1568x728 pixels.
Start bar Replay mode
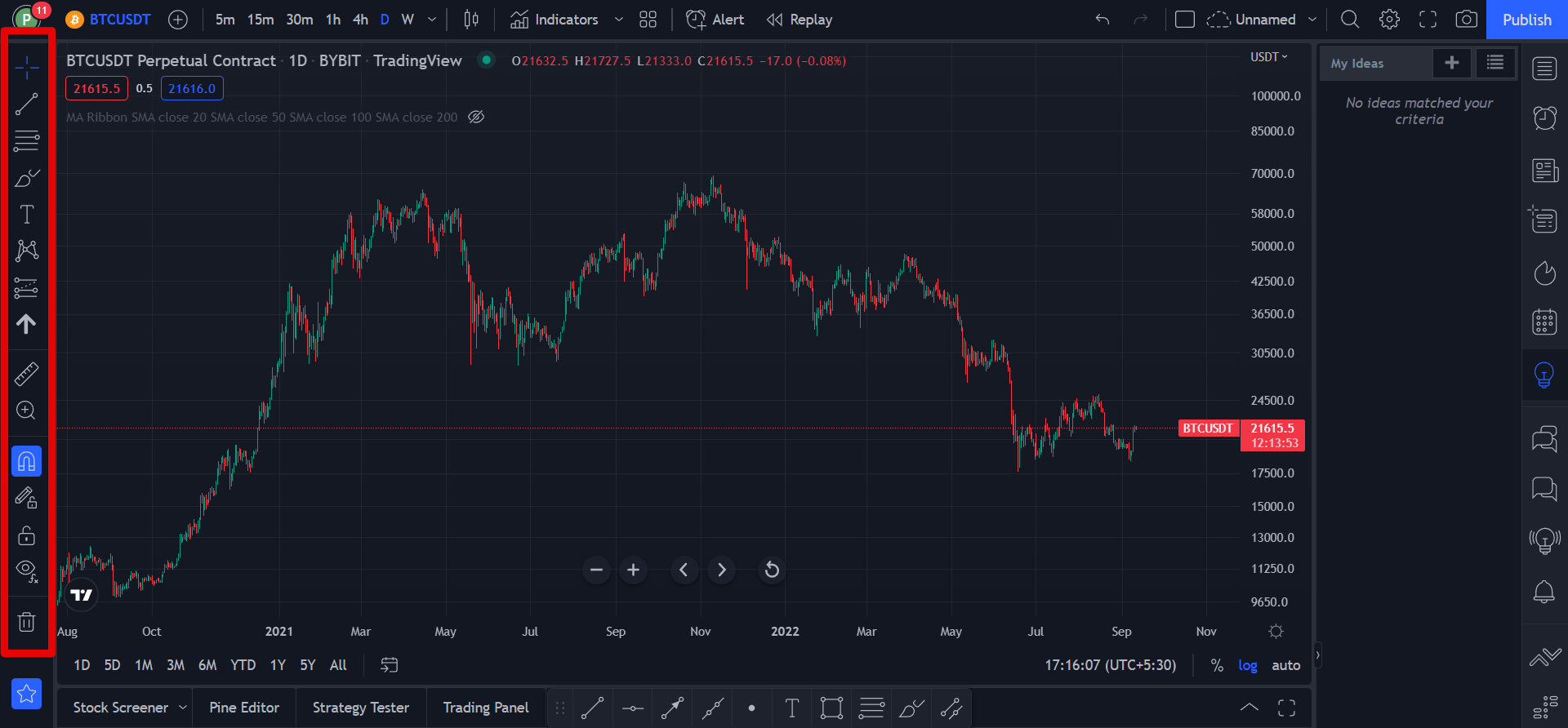pyautogui.click(x=800, y=20)
